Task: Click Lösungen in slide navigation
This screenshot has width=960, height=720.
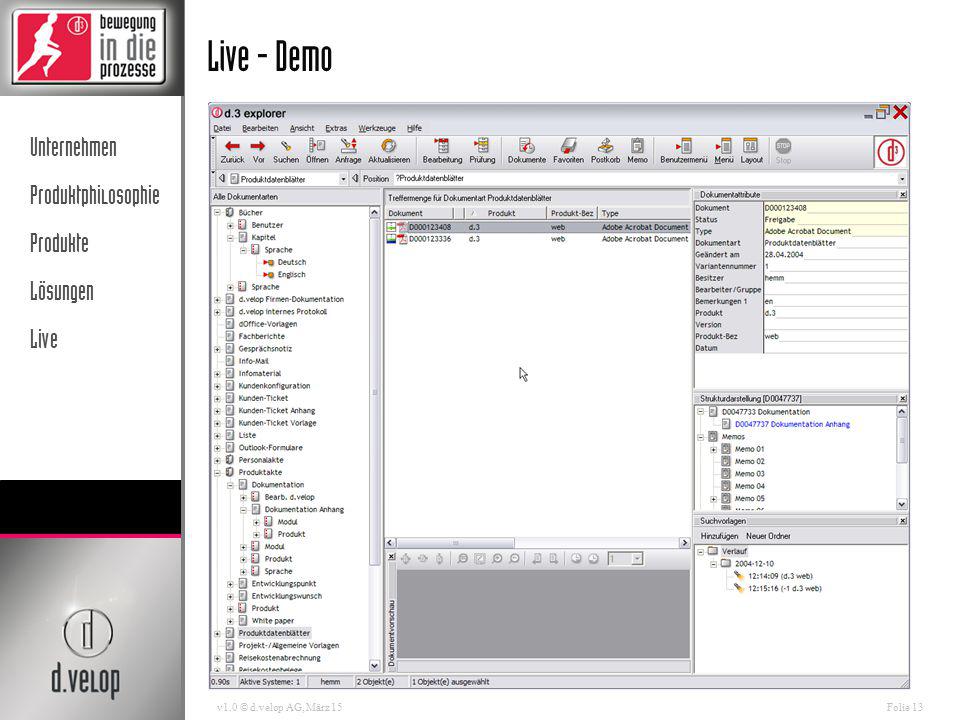Action: tap(62, 291)
